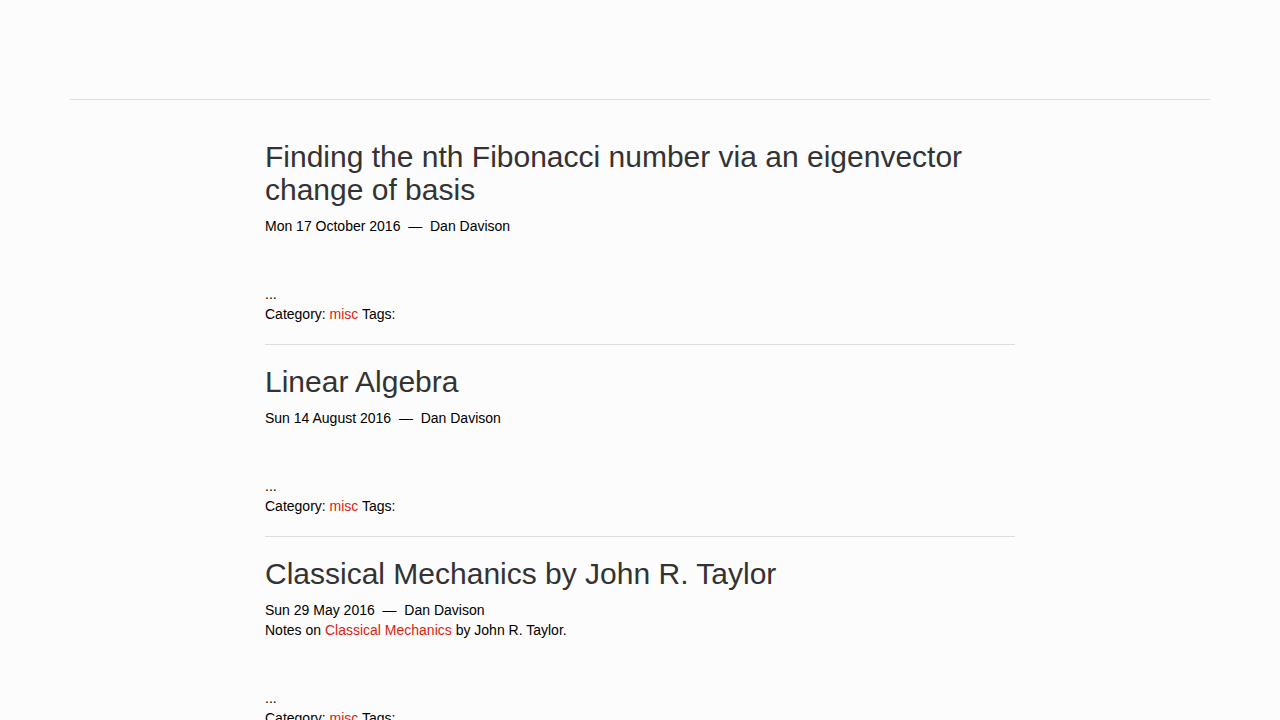1280x720 pixels.
Task: Click the Category label under the Linear Algebra post
Action: pos(295,506)
